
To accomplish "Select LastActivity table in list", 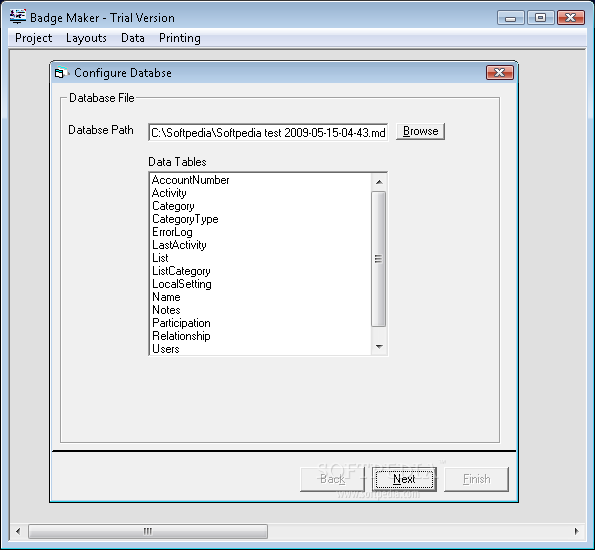I will coord(260,245).
